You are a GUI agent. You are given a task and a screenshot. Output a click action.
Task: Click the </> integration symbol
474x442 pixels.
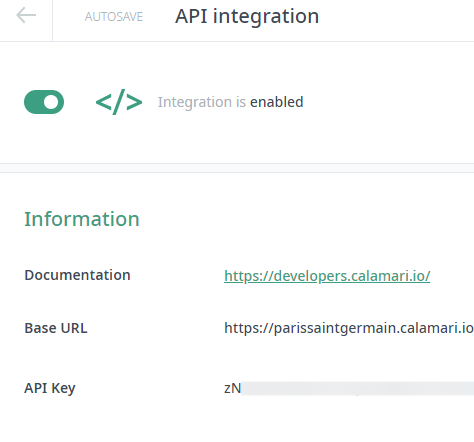point(119,102)
